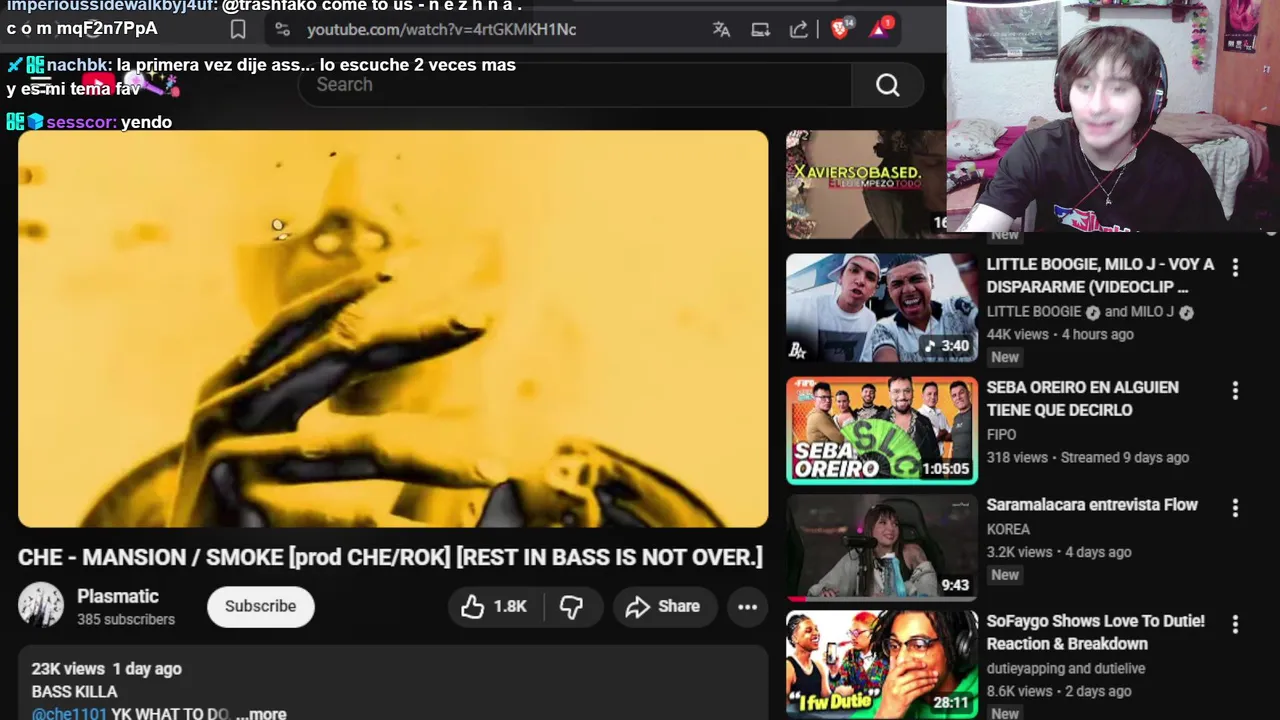
Task: Click the share page icon in address bar
Action: (x=798, y=30)
